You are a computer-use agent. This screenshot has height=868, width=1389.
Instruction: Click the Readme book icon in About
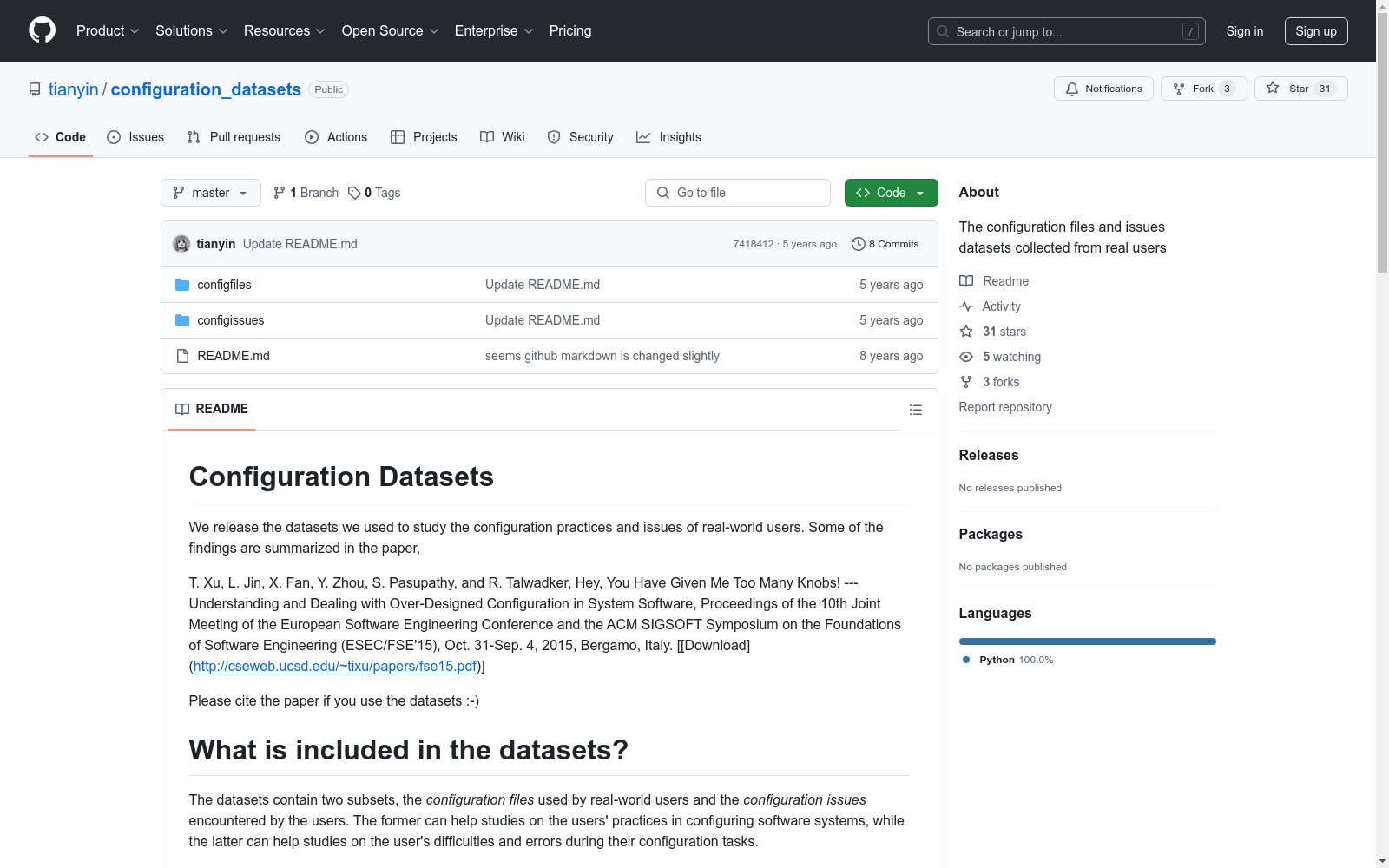coord(966,281)
